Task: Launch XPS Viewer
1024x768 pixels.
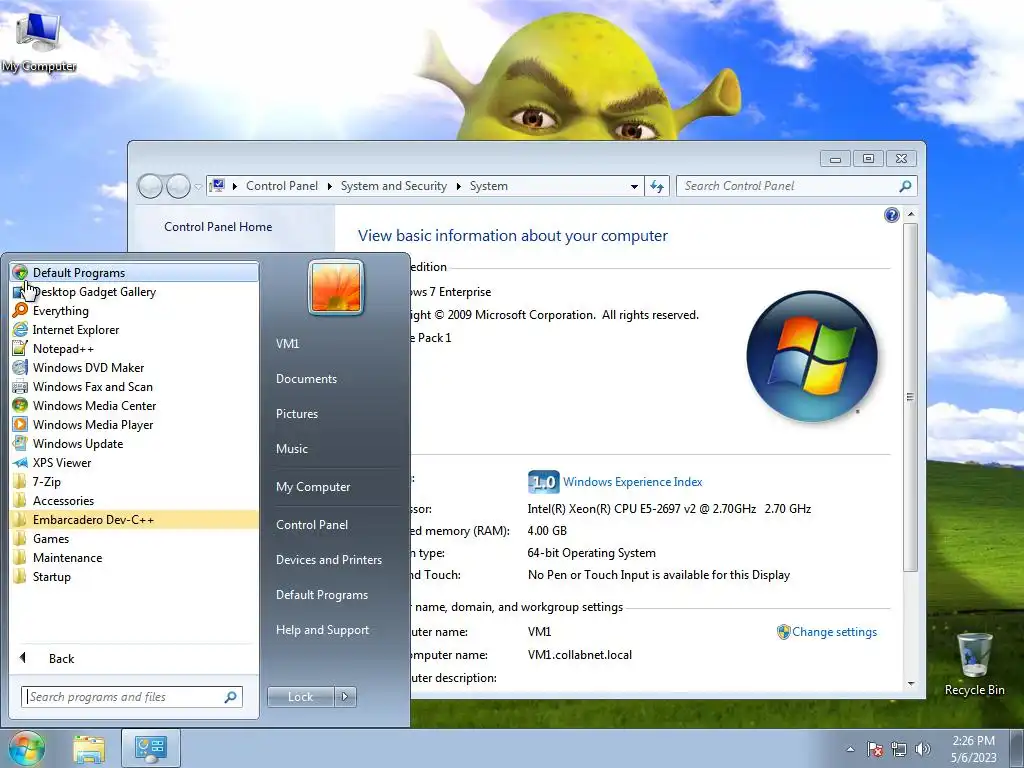Action: pyautogui.click(x=134, y=462)
